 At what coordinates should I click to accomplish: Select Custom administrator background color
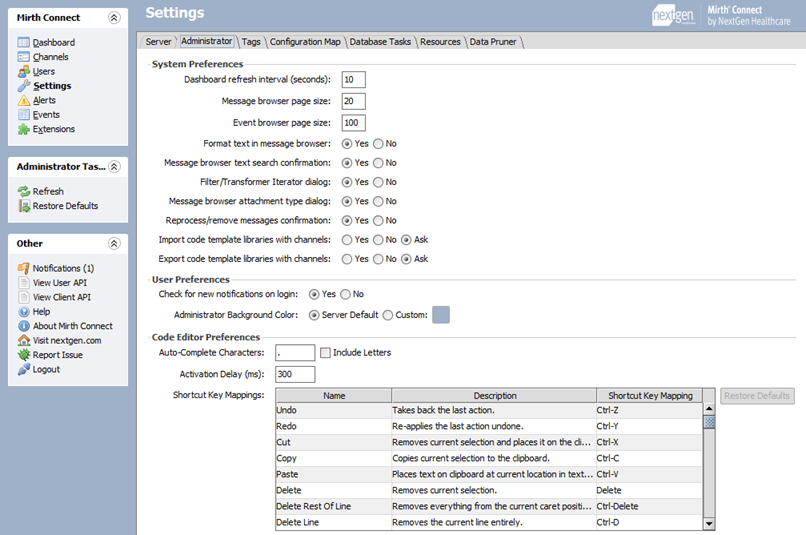coord(388,315)
